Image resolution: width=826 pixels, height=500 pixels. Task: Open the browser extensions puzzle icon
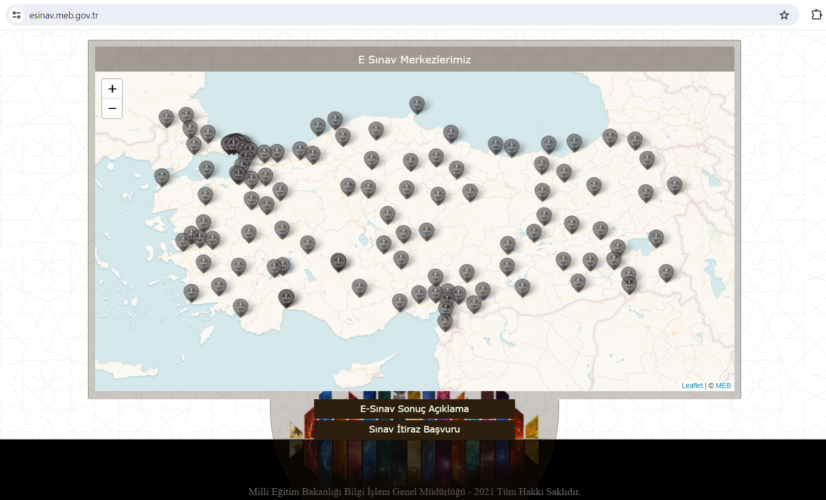tap(815, 15)
